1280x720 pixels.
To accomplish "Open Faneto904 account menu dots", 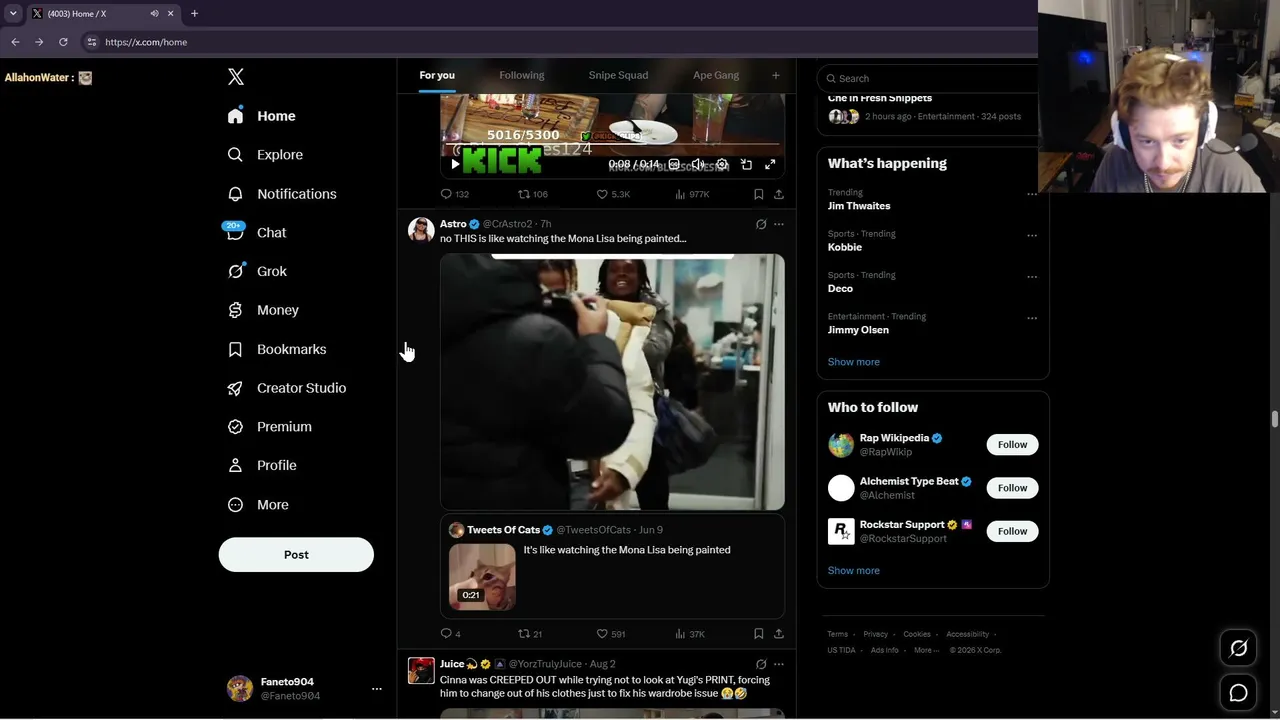I will (x=377, y=689).
